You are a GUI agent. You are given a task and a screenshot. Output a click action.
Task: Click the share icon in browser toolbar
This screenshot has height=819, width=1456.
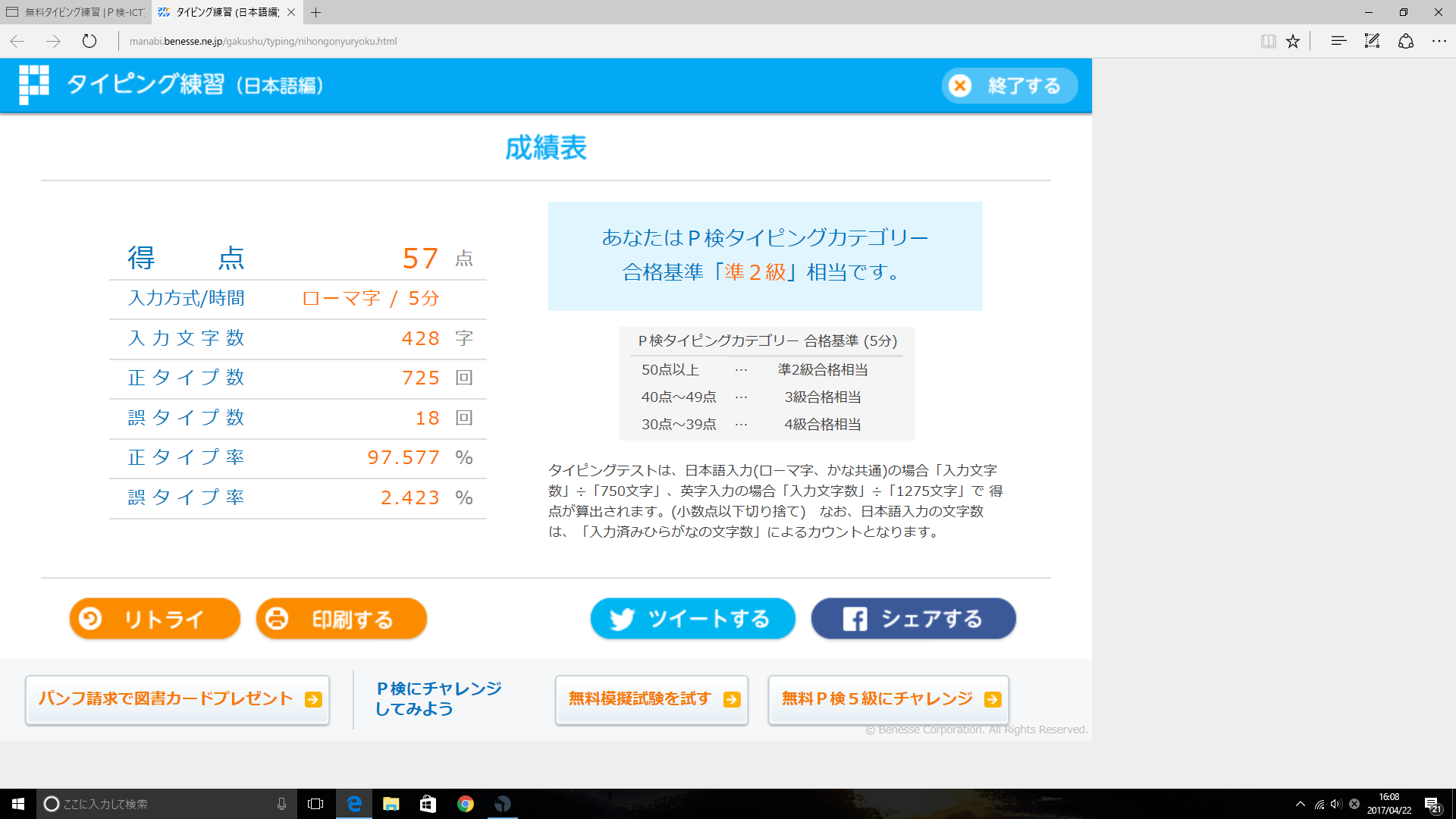click(1406, 41)
